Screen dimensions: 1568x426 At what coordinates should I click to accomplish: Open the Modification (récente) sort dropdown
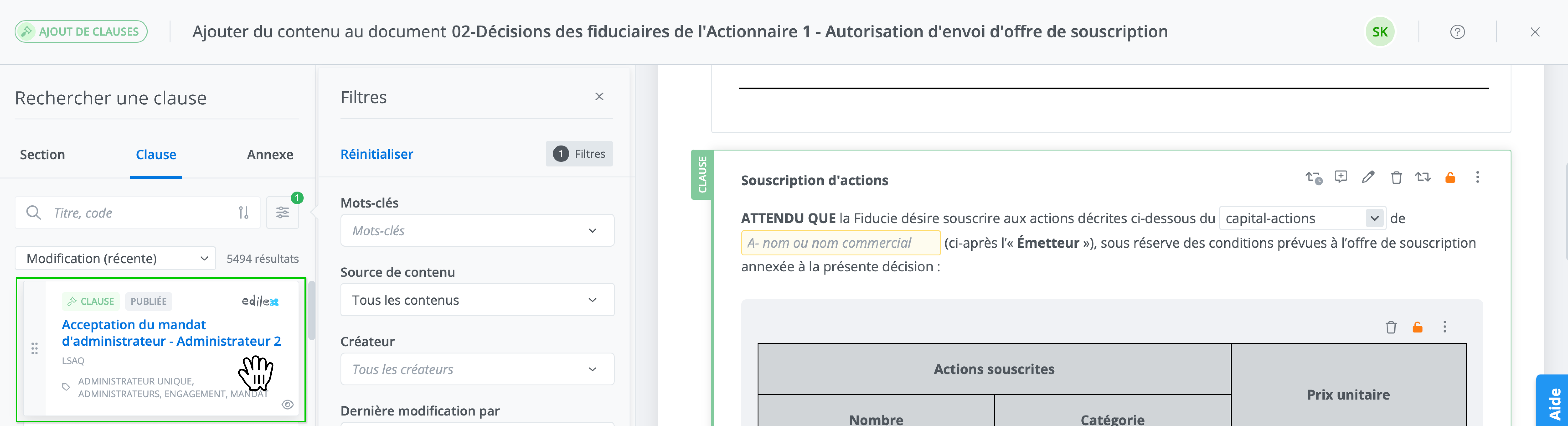[115, 258]
